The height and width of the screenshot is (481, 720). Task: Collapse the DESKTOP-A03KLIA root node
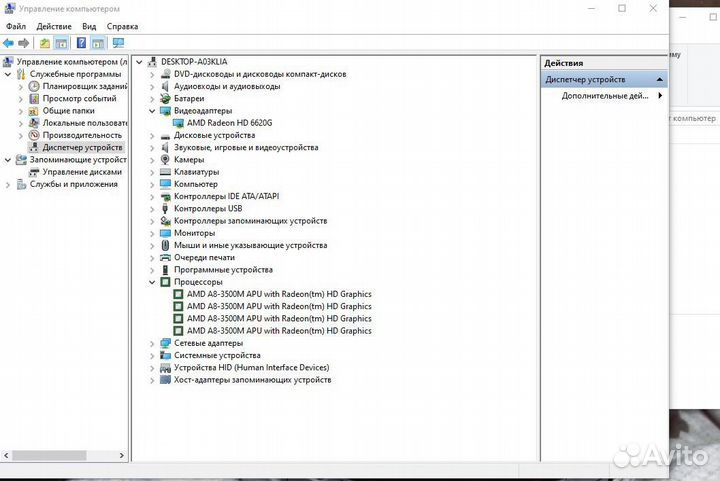click(140, 62)
